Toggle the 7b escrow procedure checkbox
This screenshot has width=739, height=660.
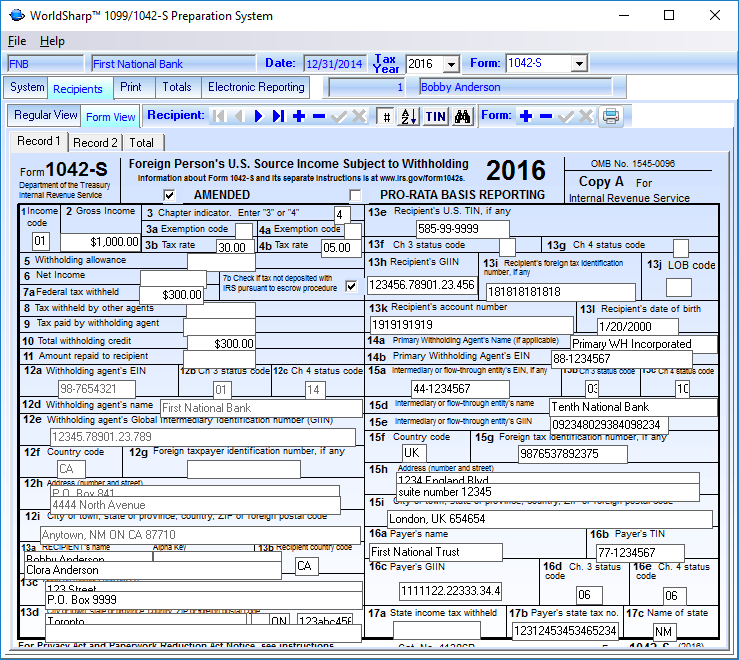pyautogui.click(x=351, y=286)
